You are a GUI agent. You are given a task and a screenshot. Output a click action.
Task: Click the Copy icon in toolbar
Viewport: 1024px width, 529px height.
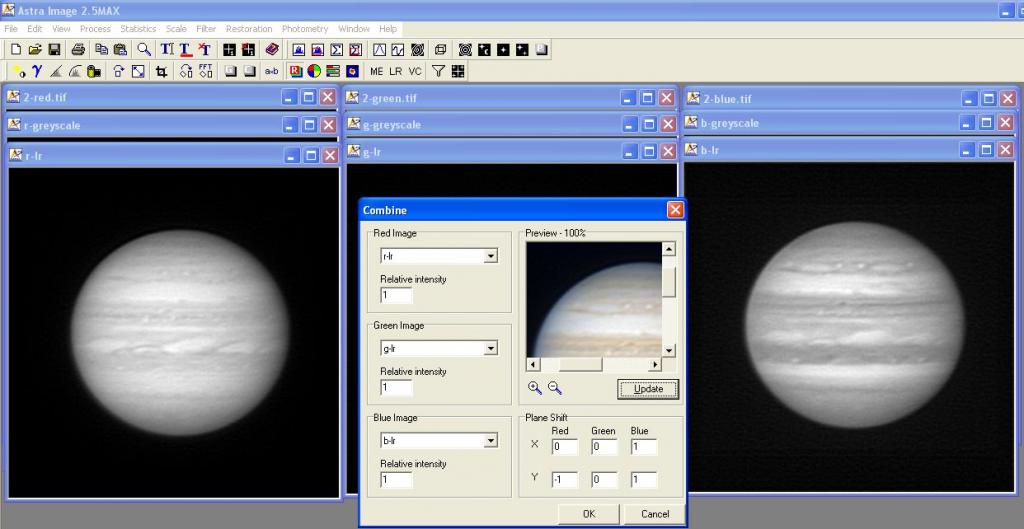[x=101, y=50]
